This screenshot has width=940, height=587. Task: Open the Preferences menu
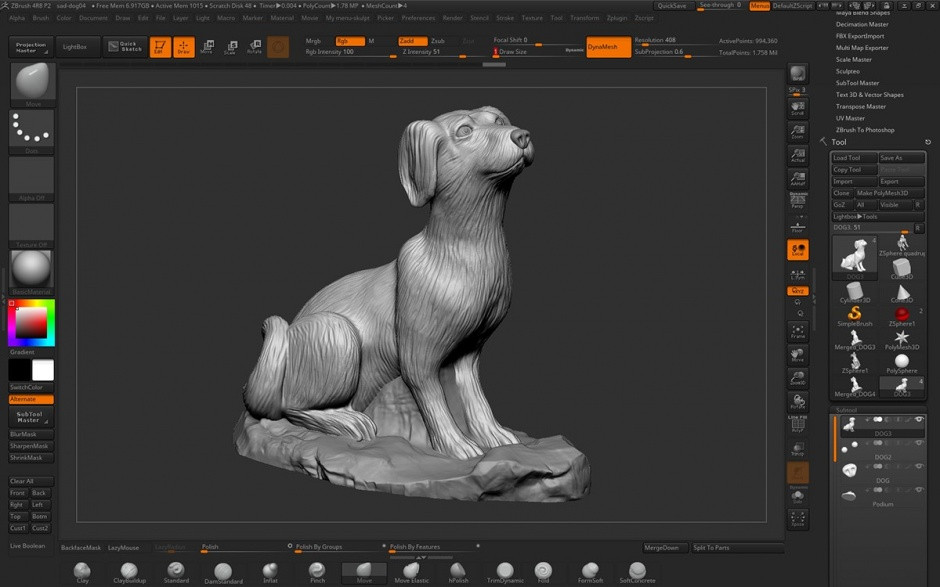click(418, 18)
